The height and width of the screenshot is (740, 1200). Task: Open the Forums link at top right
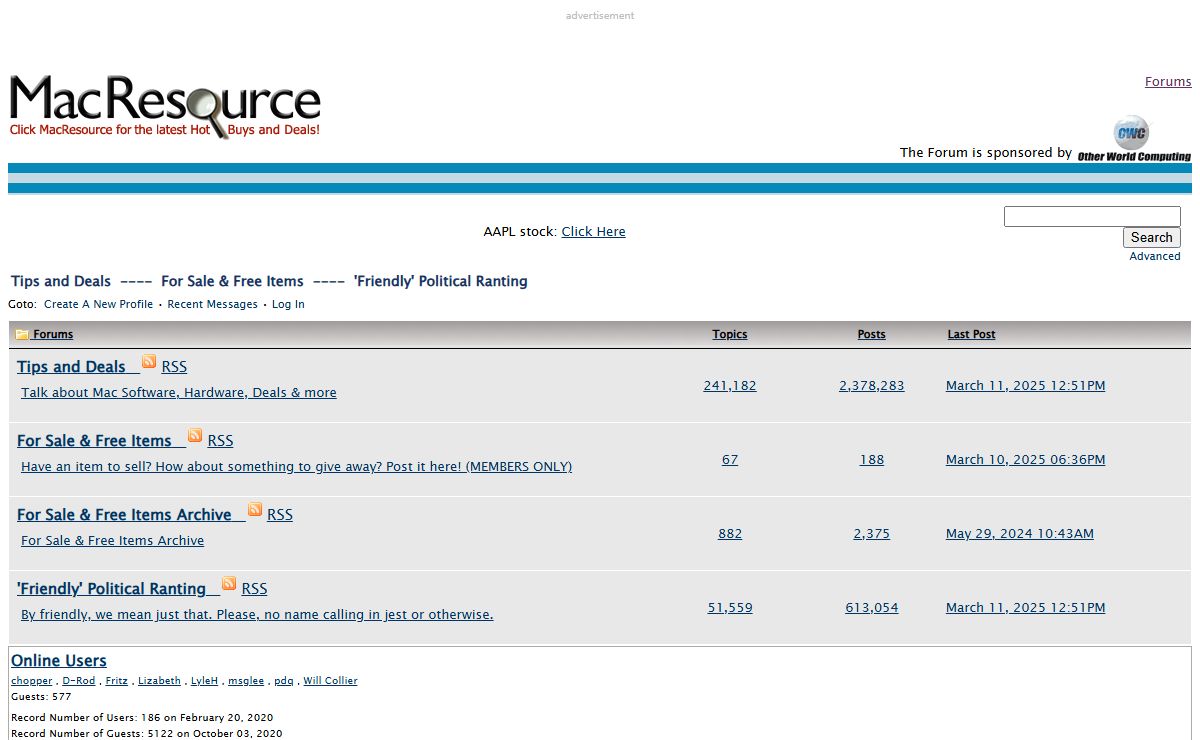click(1167, 82)
